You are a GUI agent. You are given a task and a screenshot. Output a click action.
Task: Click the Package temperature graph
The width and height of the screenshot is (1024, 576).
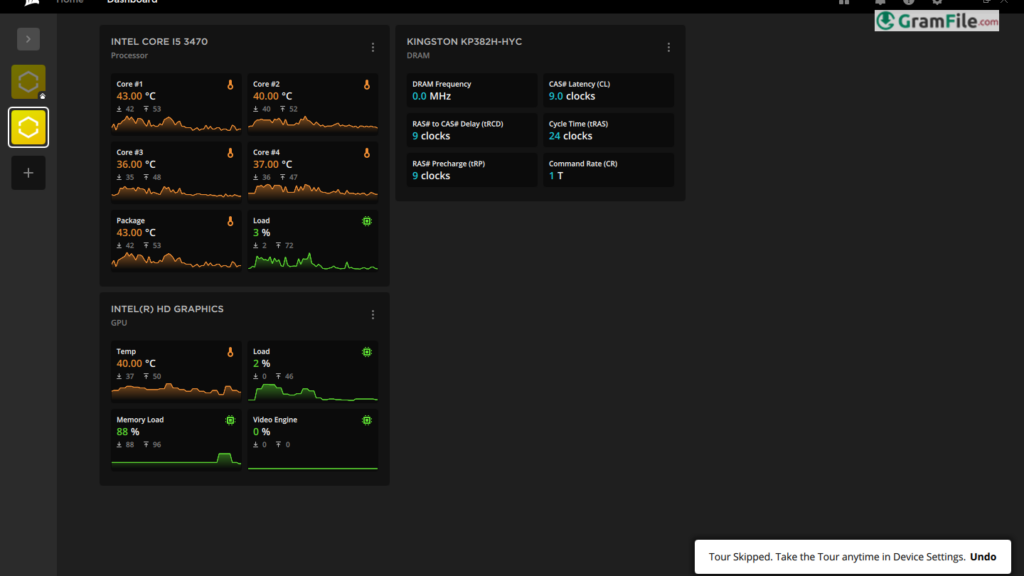[x=176, y=259]
